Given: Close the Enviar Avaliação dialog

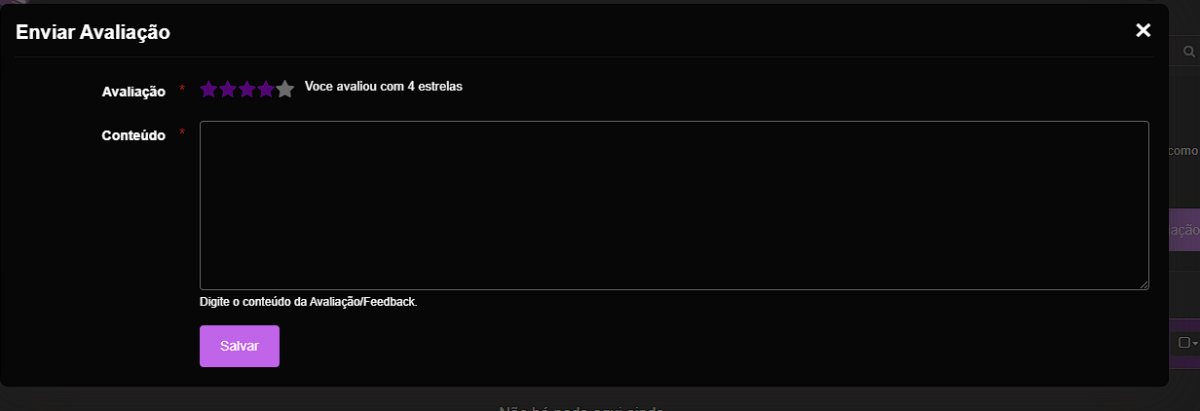Looking at the screenshot, I should pyautogui.click(x=1143, y=31).
